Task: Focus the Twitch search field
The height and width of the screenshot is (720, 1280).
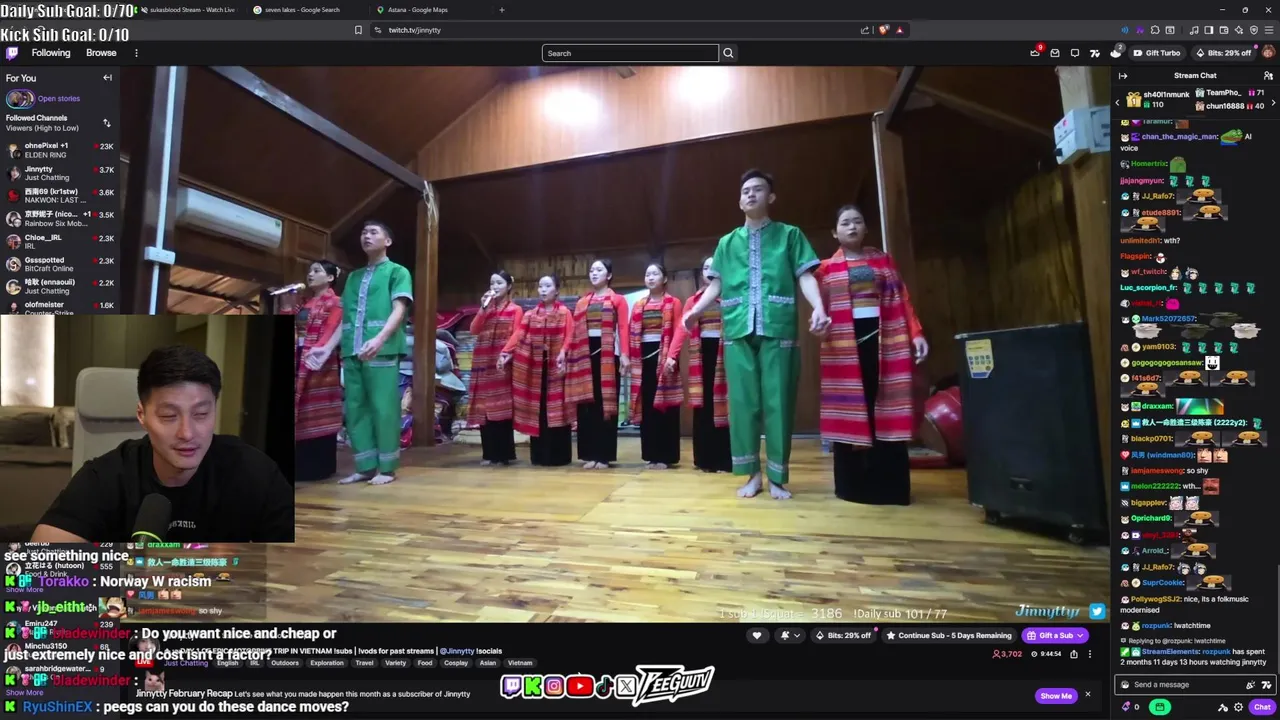Action: pos(630,53)
